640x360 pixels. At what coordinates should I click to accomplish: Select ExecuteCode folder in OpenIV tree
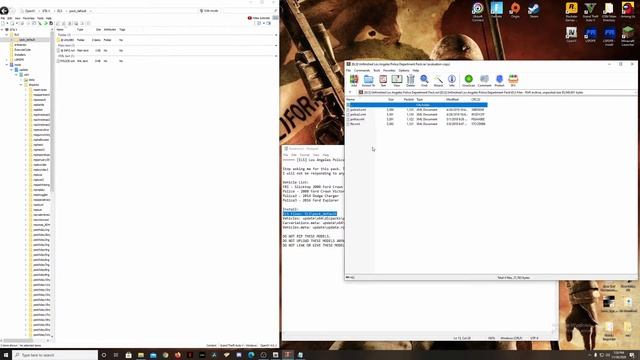click(x=22, y=50)
